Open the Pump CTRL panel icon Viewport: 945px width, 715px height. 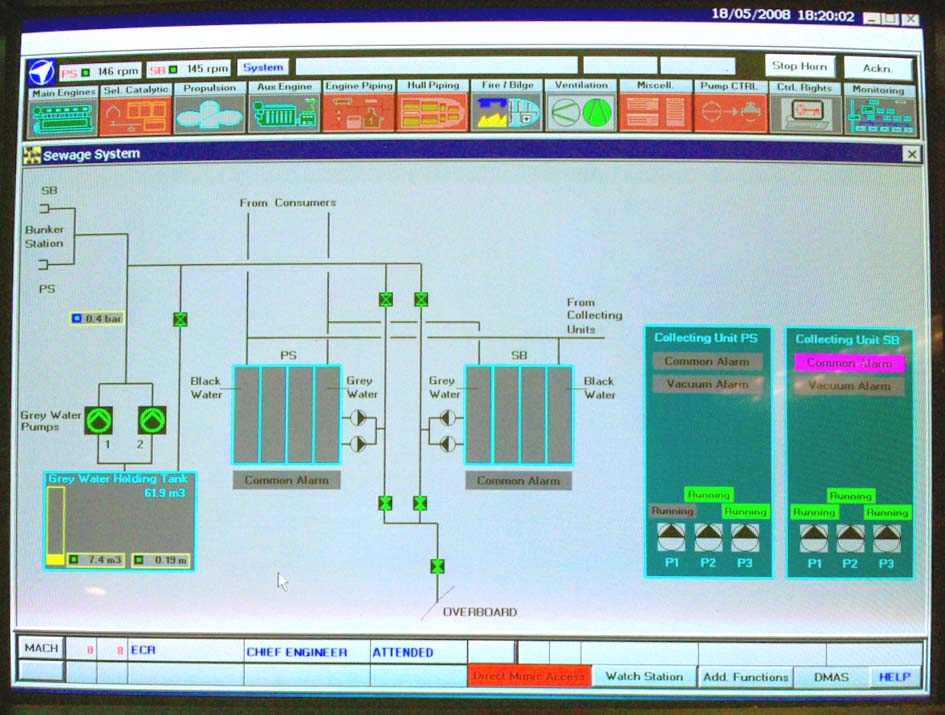point(730,115)
